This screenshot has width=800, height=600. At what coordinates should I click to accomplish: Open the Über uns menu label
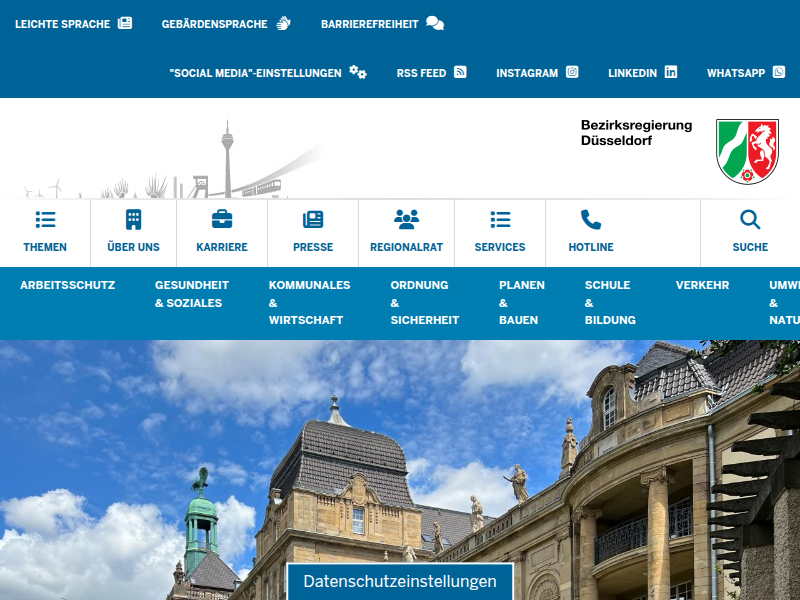(x=133, y=247)
